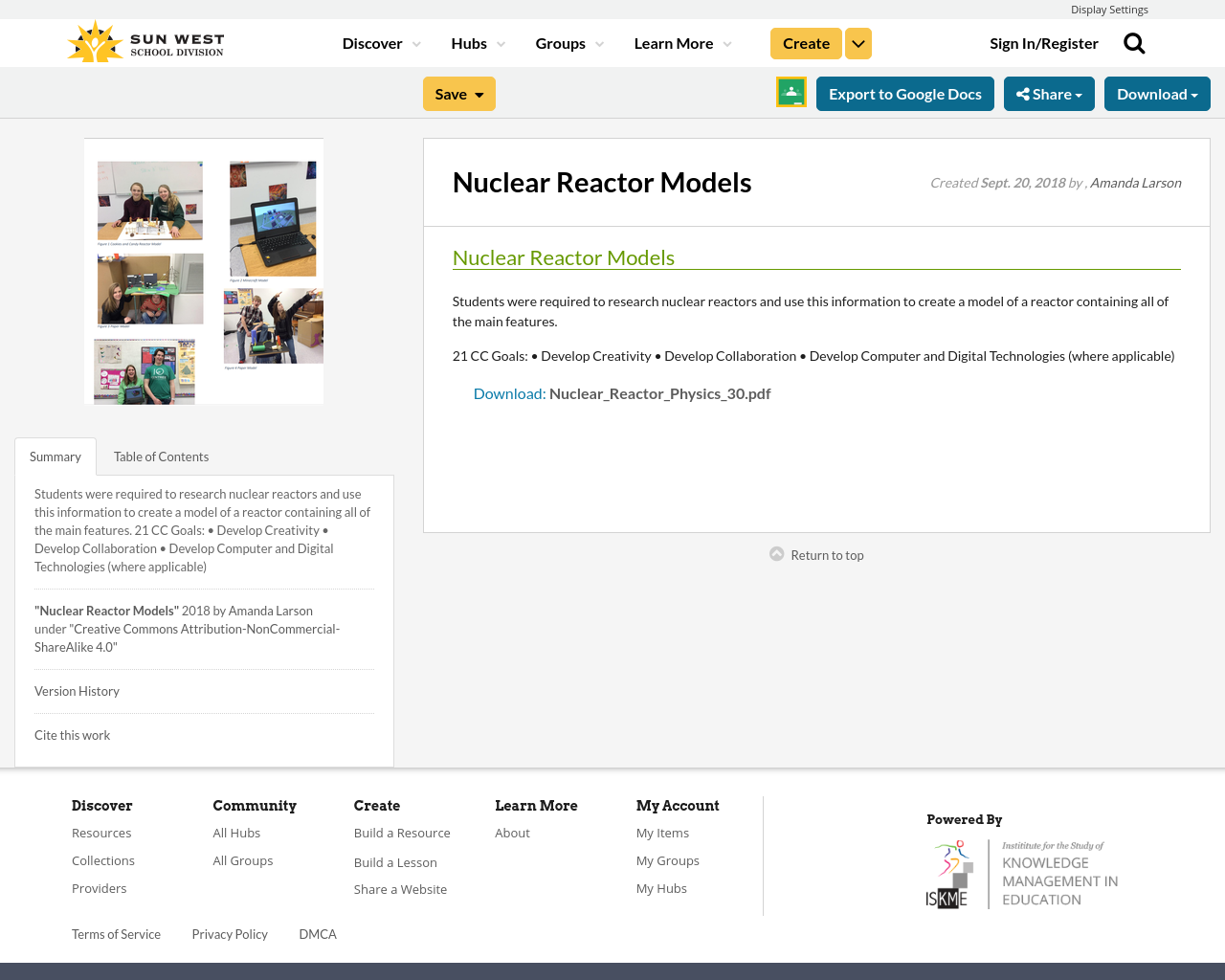Click Export to Google Docs
Image resolution: width=1225 pixels, height=980 pixels.
coord(904,93)
